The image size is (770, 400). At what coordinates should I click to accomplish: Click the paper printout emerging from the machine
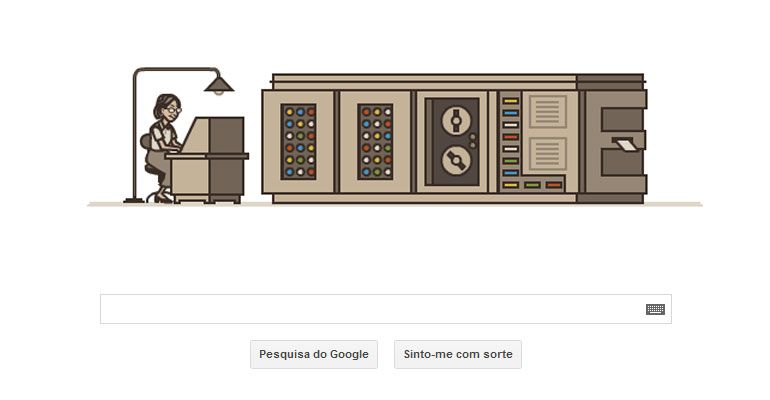point(625,144)
